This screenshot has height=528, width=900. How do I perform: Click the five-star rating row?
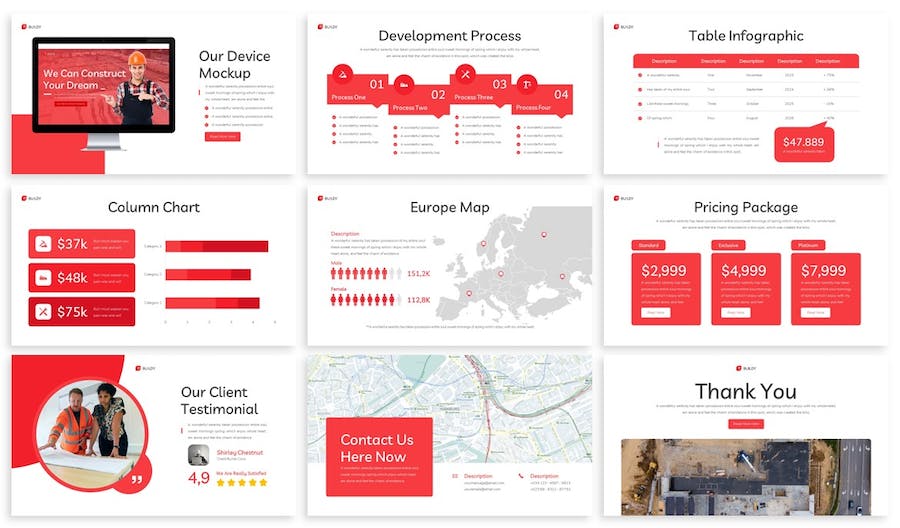(243, 482)
